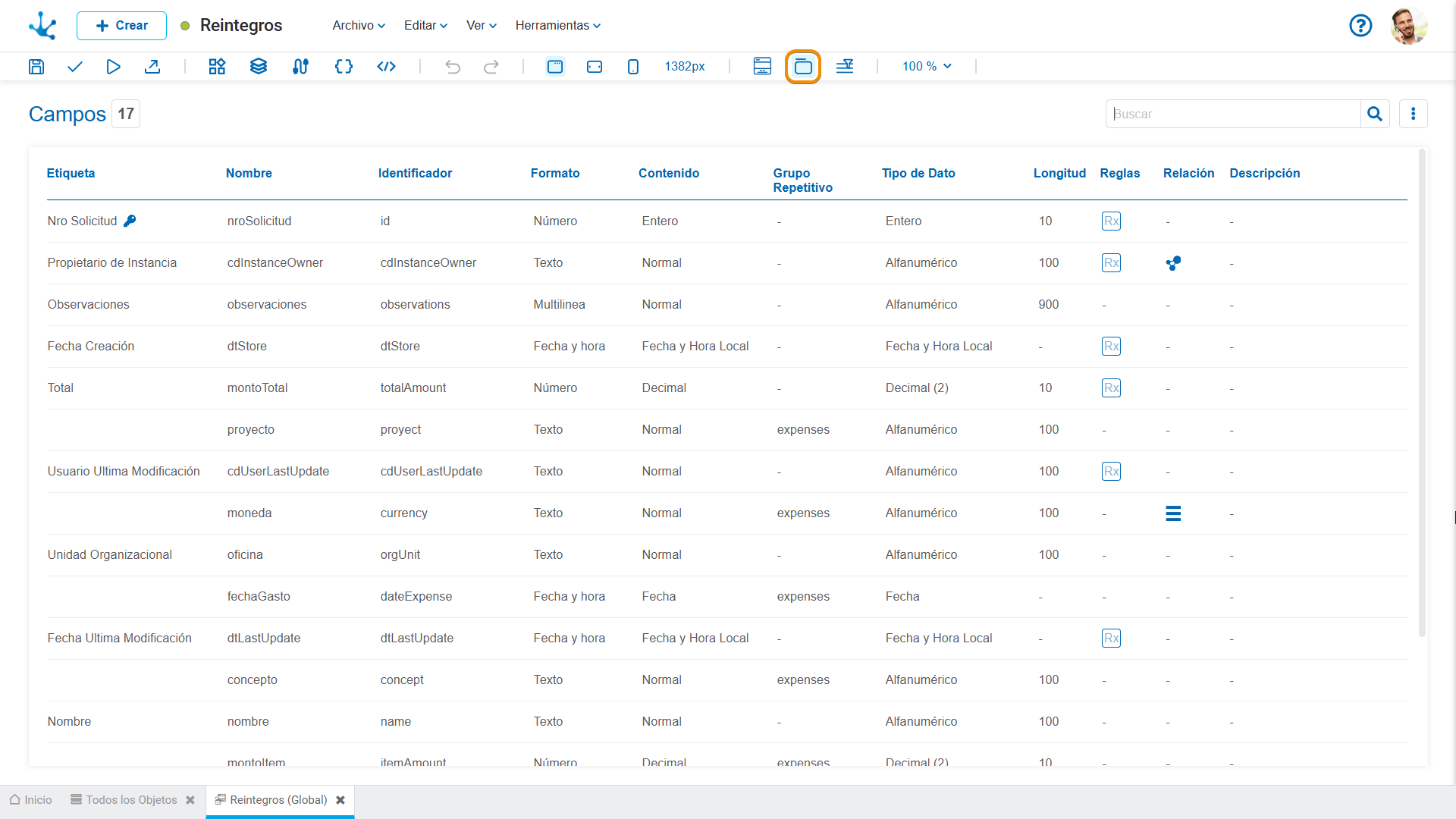
Task: Click the Rx icon in Fecha Creación row
Action: (x=1111, y=347)
